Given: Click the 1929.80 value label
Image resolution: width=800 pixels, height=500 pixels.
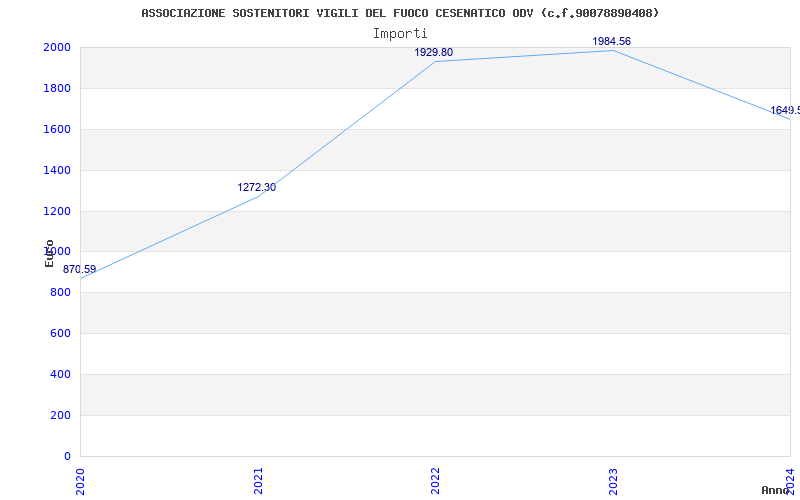Looking at the screenshot, I should pyautogui.click(x=433, y=52).
